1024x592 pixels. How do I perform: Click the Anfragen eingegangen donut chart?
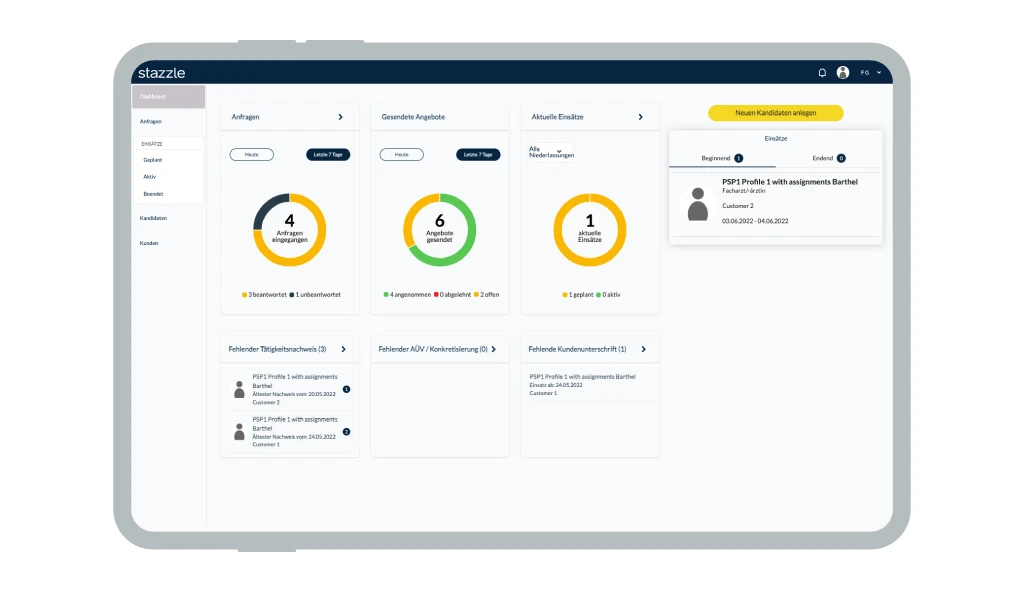[289, 230]
